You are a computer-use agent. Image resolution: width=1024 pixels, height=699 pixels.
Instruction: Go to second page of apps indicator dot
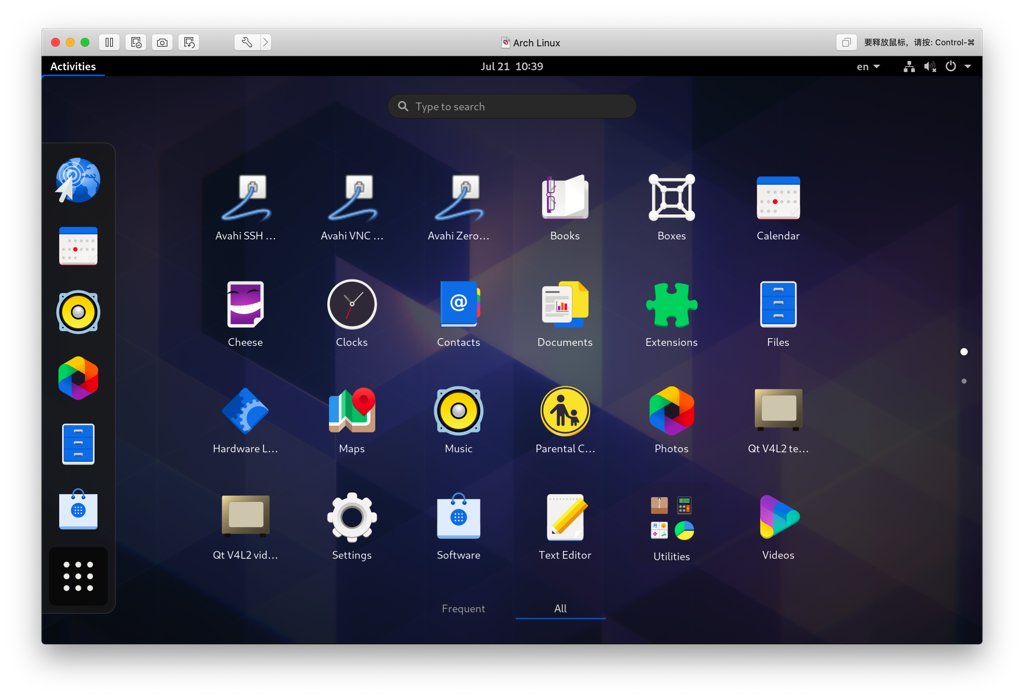click(964, 381)
